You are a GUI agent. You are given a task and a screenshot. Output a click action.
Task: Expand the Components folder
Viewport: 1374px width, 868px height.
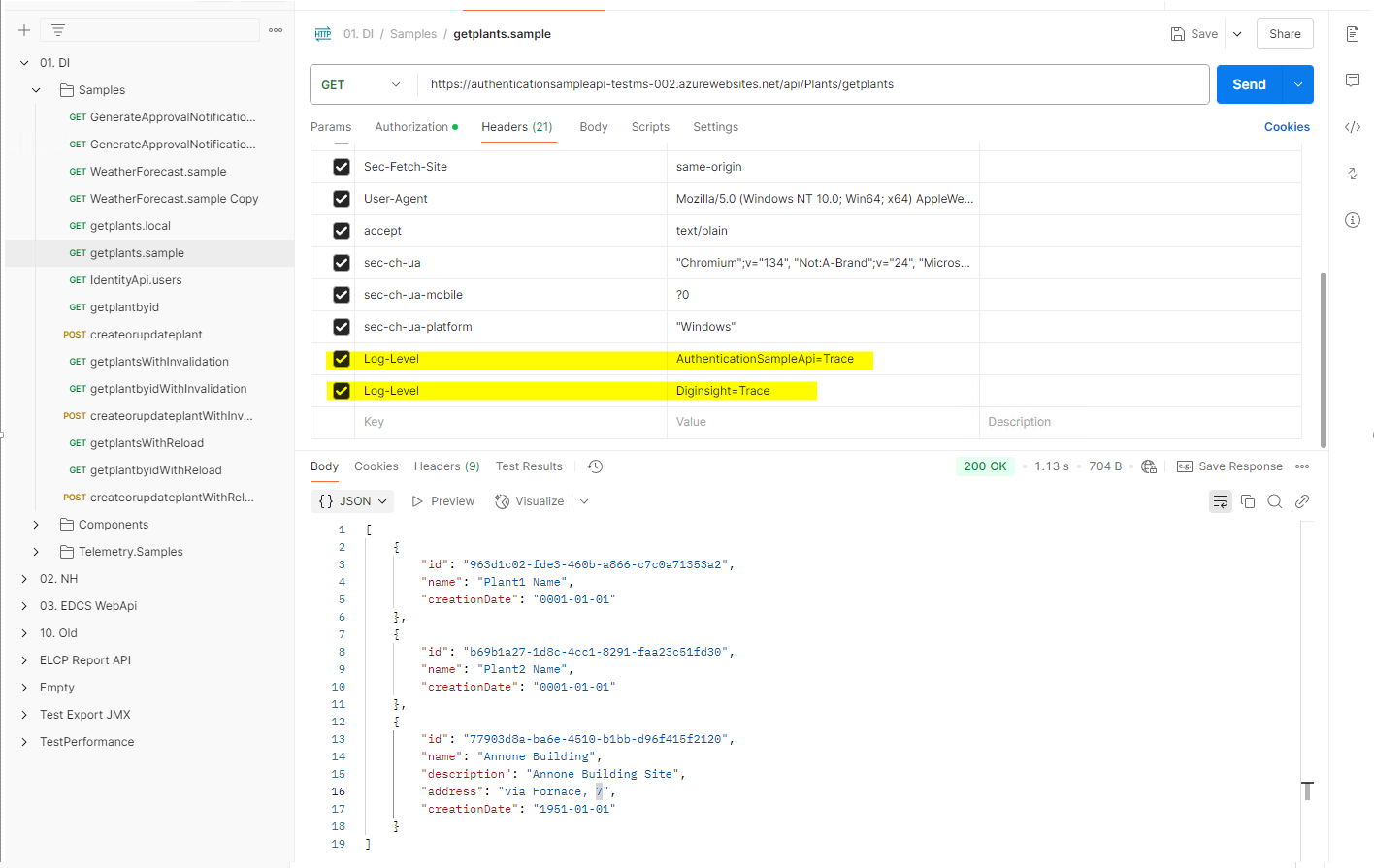click(36, 525)
